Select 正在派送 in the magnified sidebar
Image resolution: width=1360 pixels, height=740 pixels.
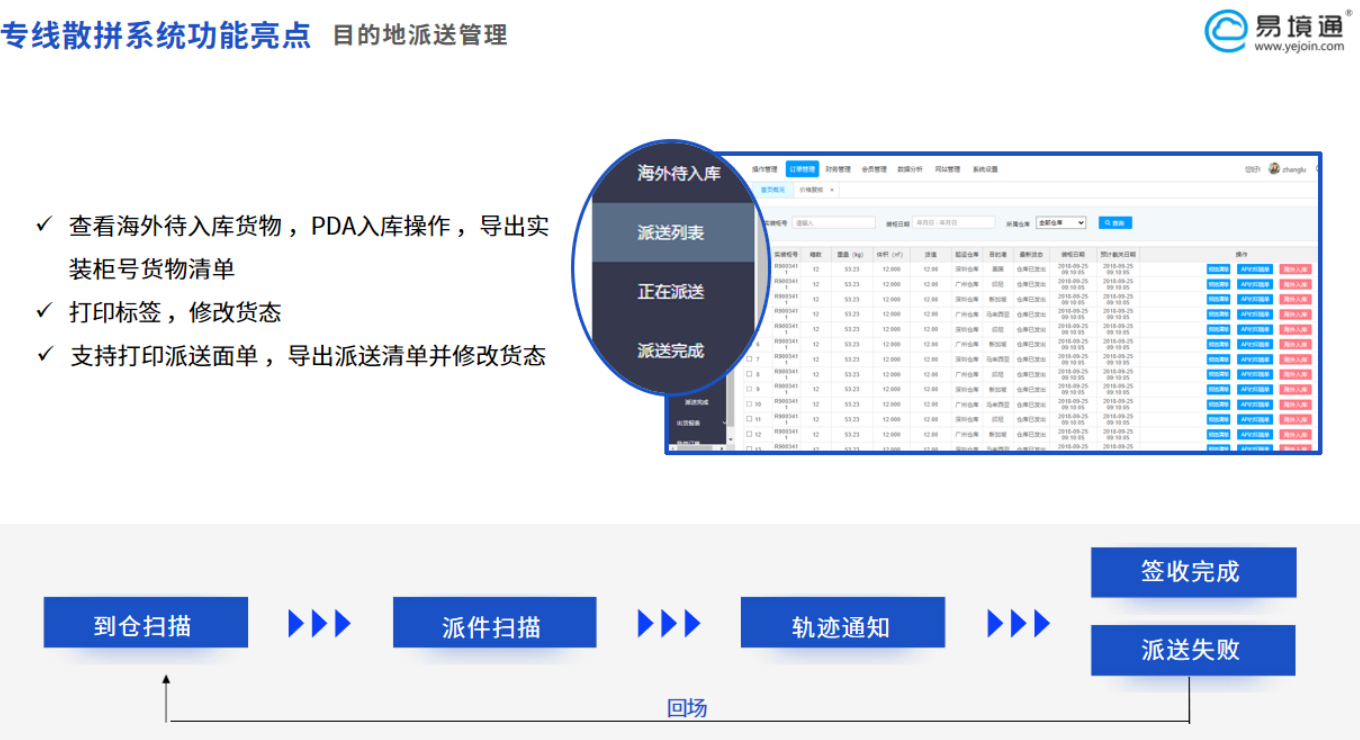point(671,291)
